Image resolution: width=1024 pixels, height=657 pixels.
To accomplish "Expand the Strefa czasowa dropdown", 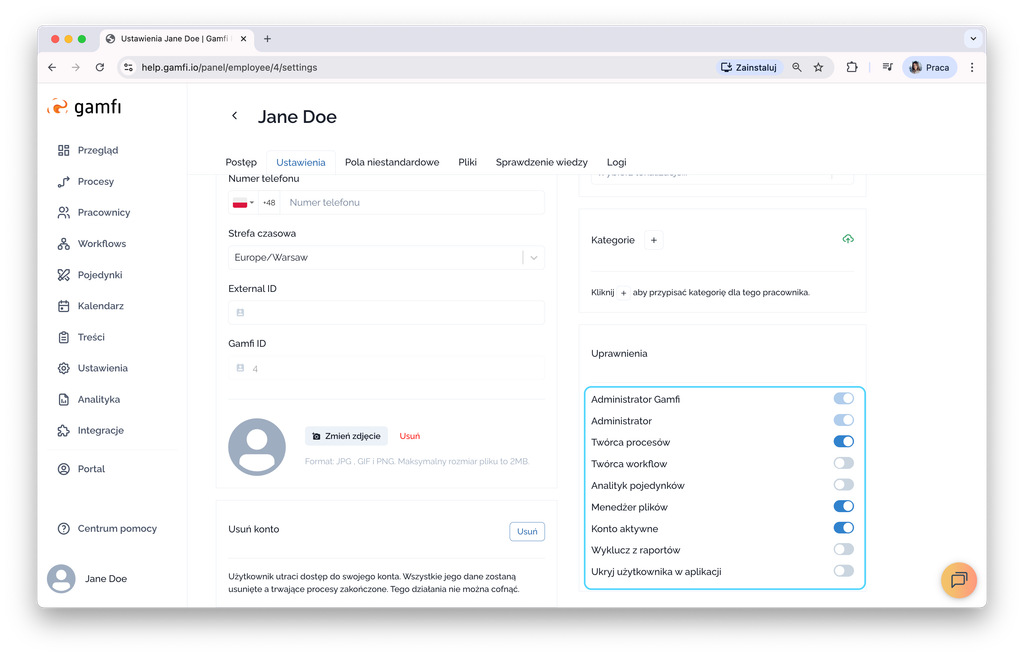I will click(534, 258).
